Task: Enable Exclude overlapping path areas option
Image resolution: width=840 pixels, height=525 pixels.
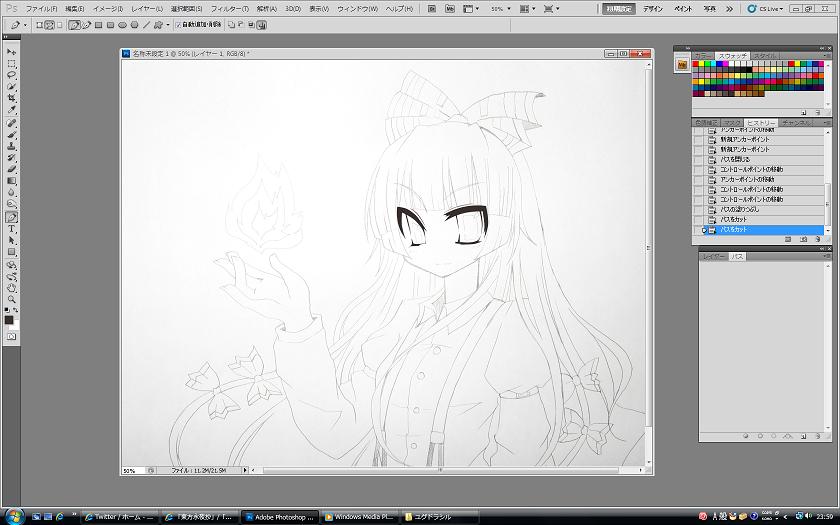Action: pos(261,25)
